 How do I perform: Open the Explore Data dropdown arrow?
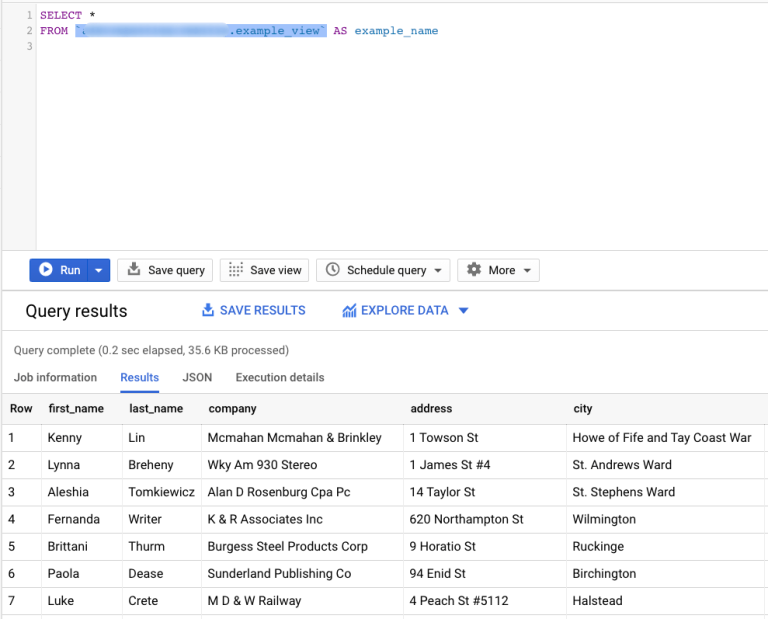point(463,311)
